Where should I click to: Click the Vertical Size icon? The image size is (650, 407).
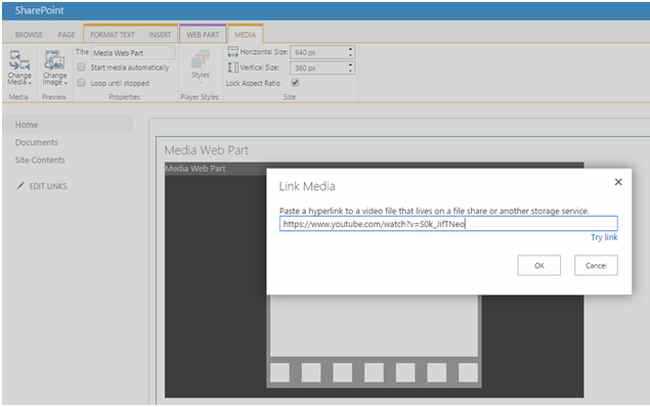233,67
